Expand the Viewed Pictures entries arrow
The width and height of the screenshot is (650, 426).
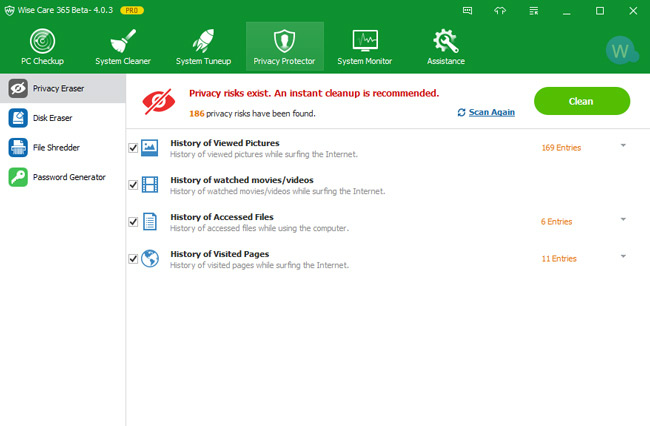[x=623, y=145]
